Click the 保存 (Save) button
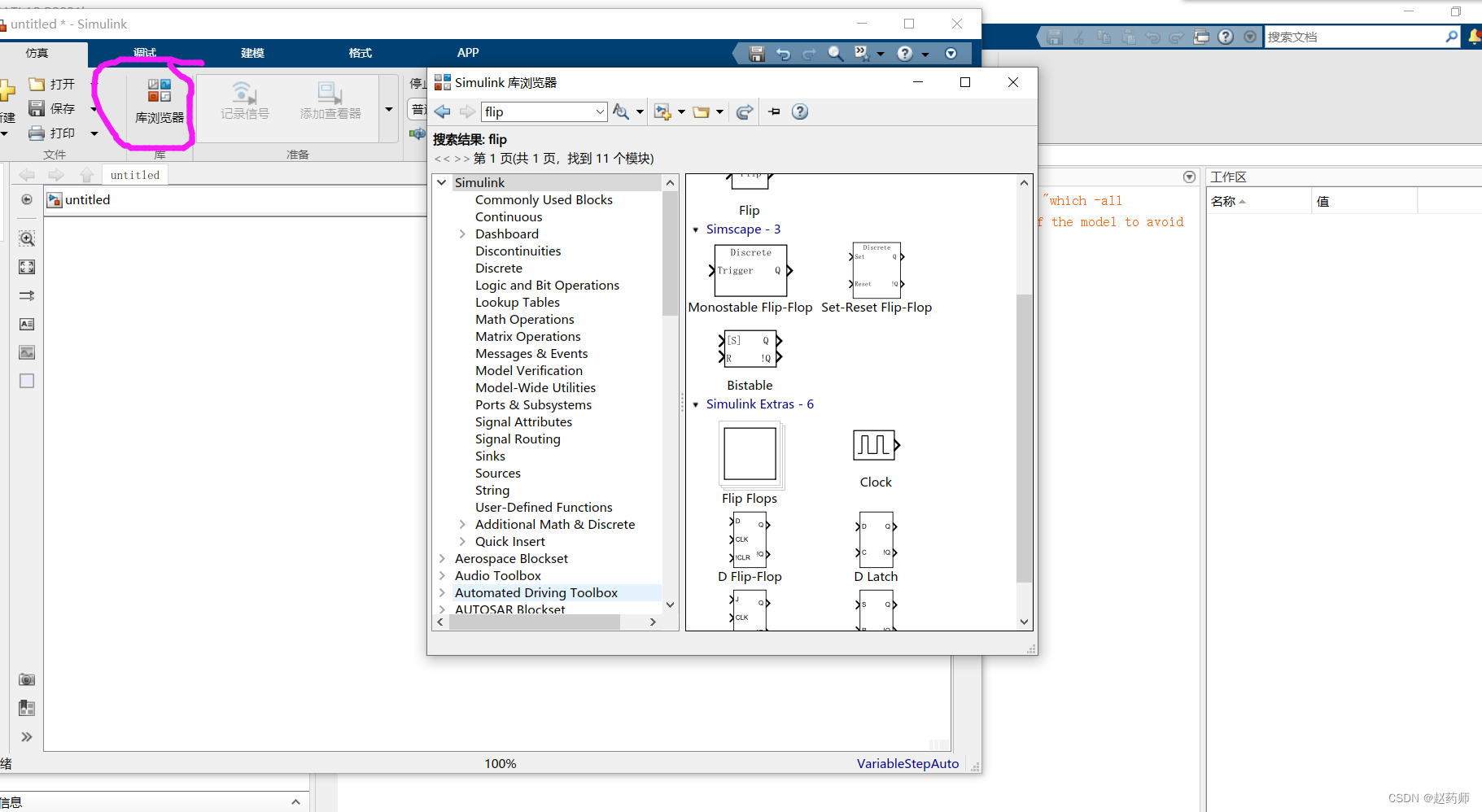Image resolution: width=1482 pixels, height=812 pixels. tap(52, 108)
